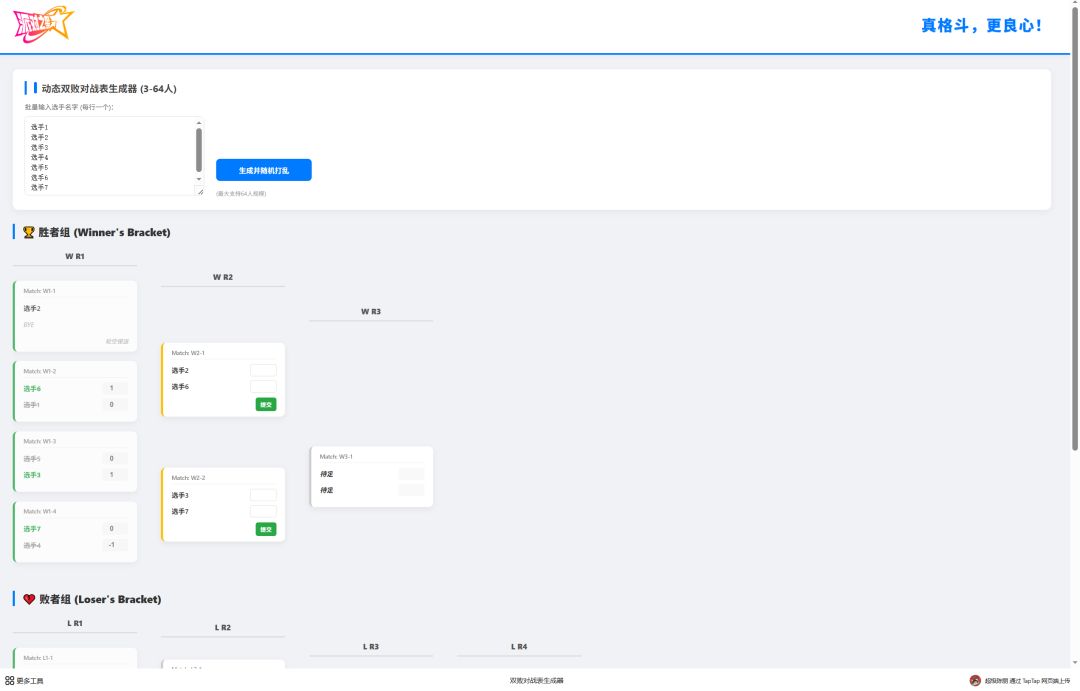This screenshot has height=691, width=1080.
Task: Click score field for 选手6 in W2-1
Action: click(x=263, y=386)
